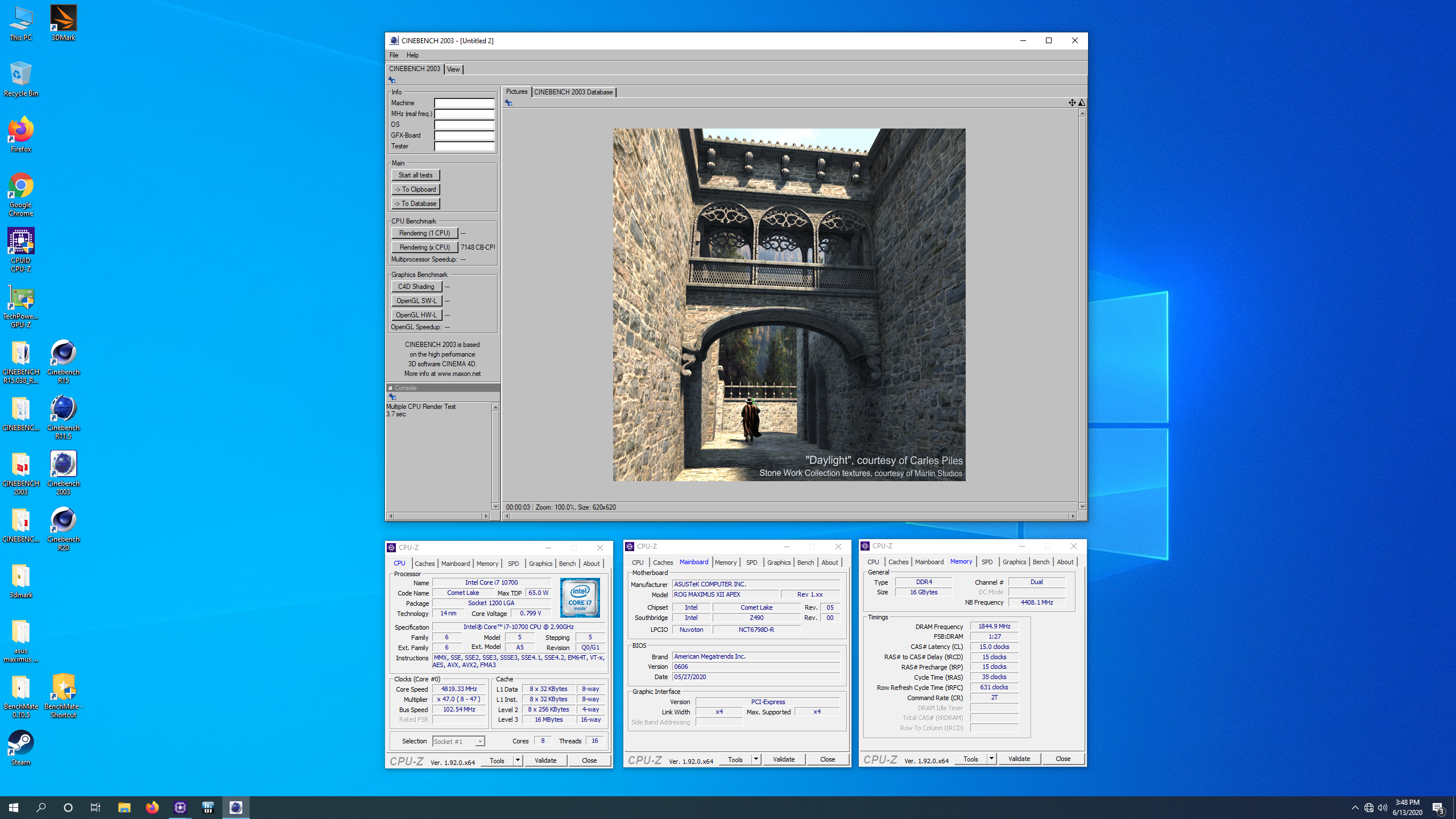The width and height of the screenshot is (1456, 819).
Task: Select the BenchMate - Shortcut icon
Action: (63, 696)
